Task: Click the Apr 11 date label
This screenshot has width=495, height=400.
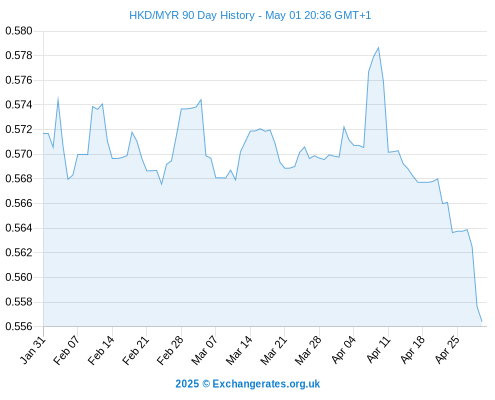Action: pyautogui.click(x=378, y=350)
